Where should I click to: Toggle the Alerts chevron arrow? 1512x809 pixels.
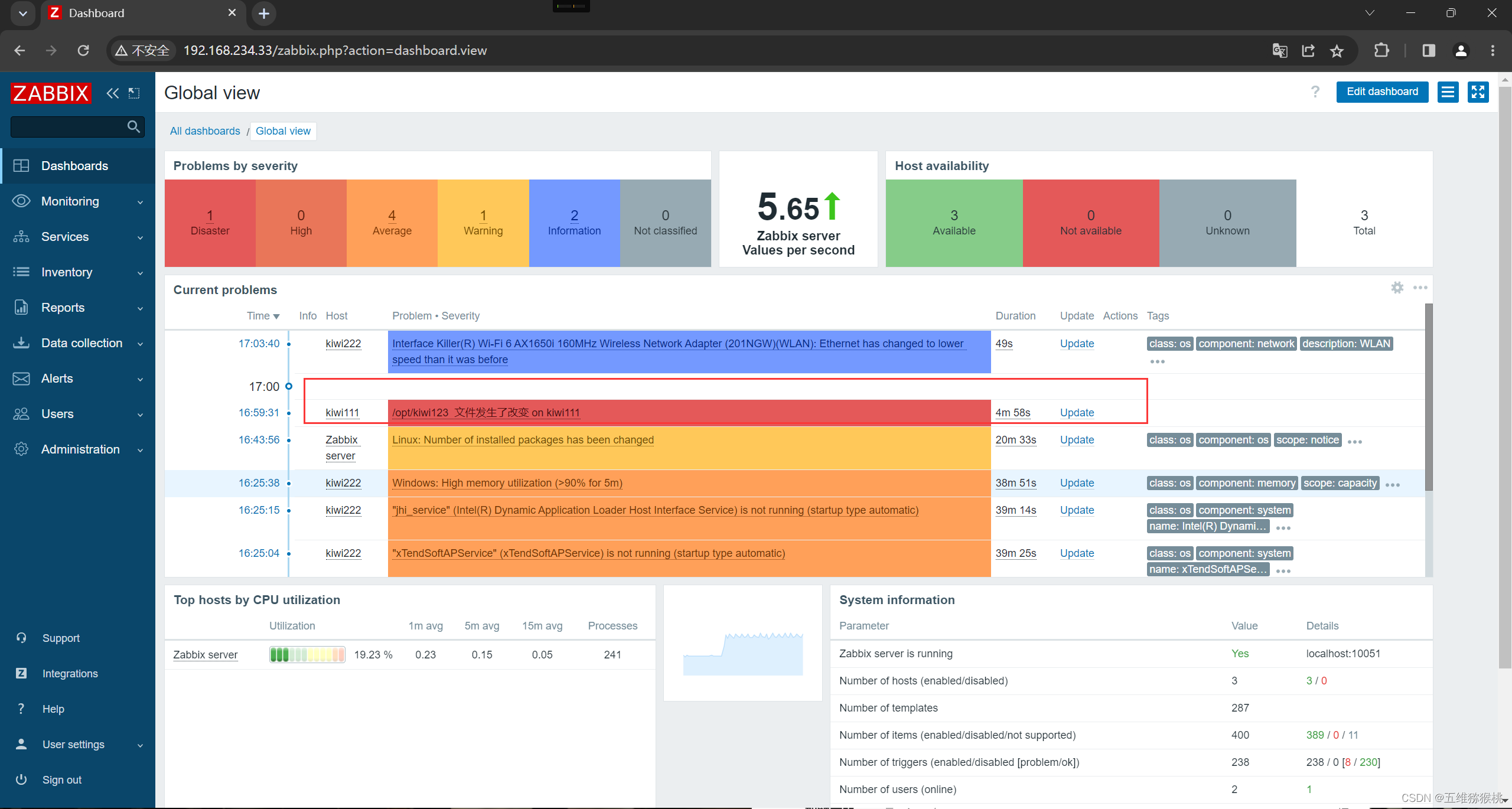coord(141,380)
